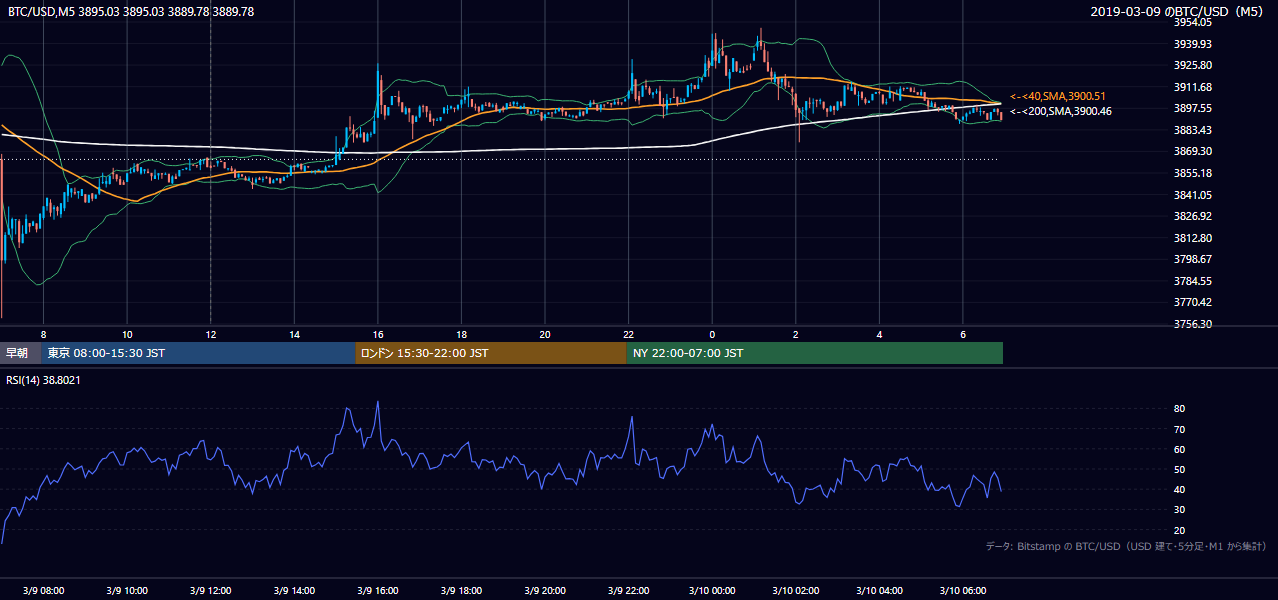The image size is (1278, 600).
Task: Click the 'RSI(14) 38.8021' indicator label
Action: click(x=44, y=380)
